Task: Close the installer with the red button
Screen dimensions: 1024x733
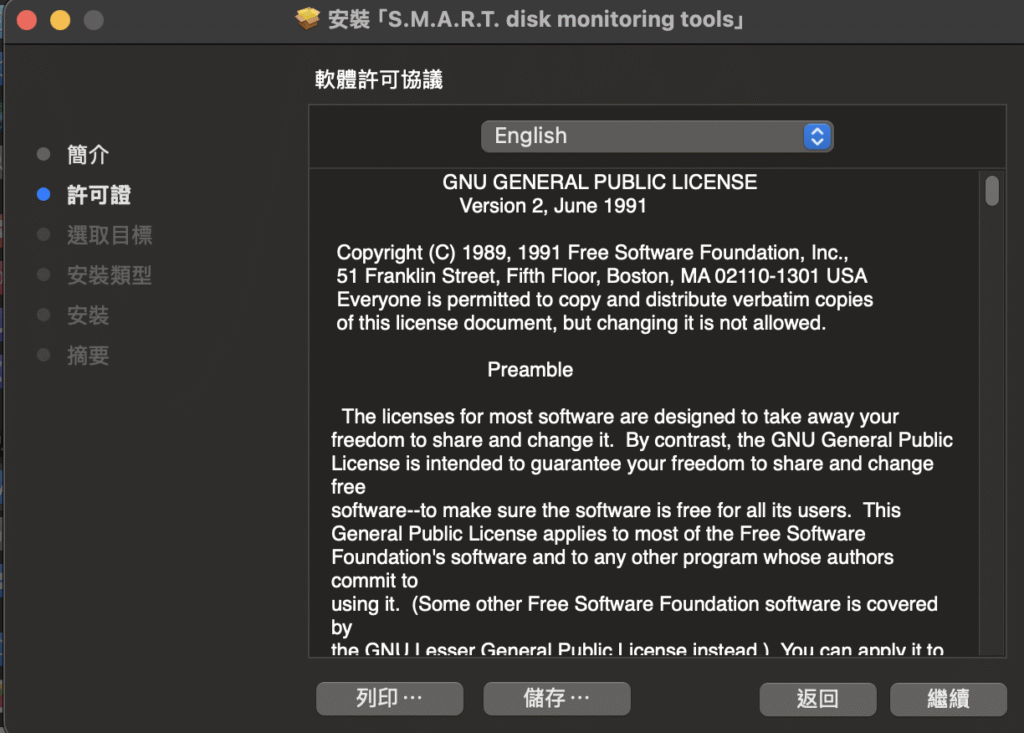Action: coord(27,20)
